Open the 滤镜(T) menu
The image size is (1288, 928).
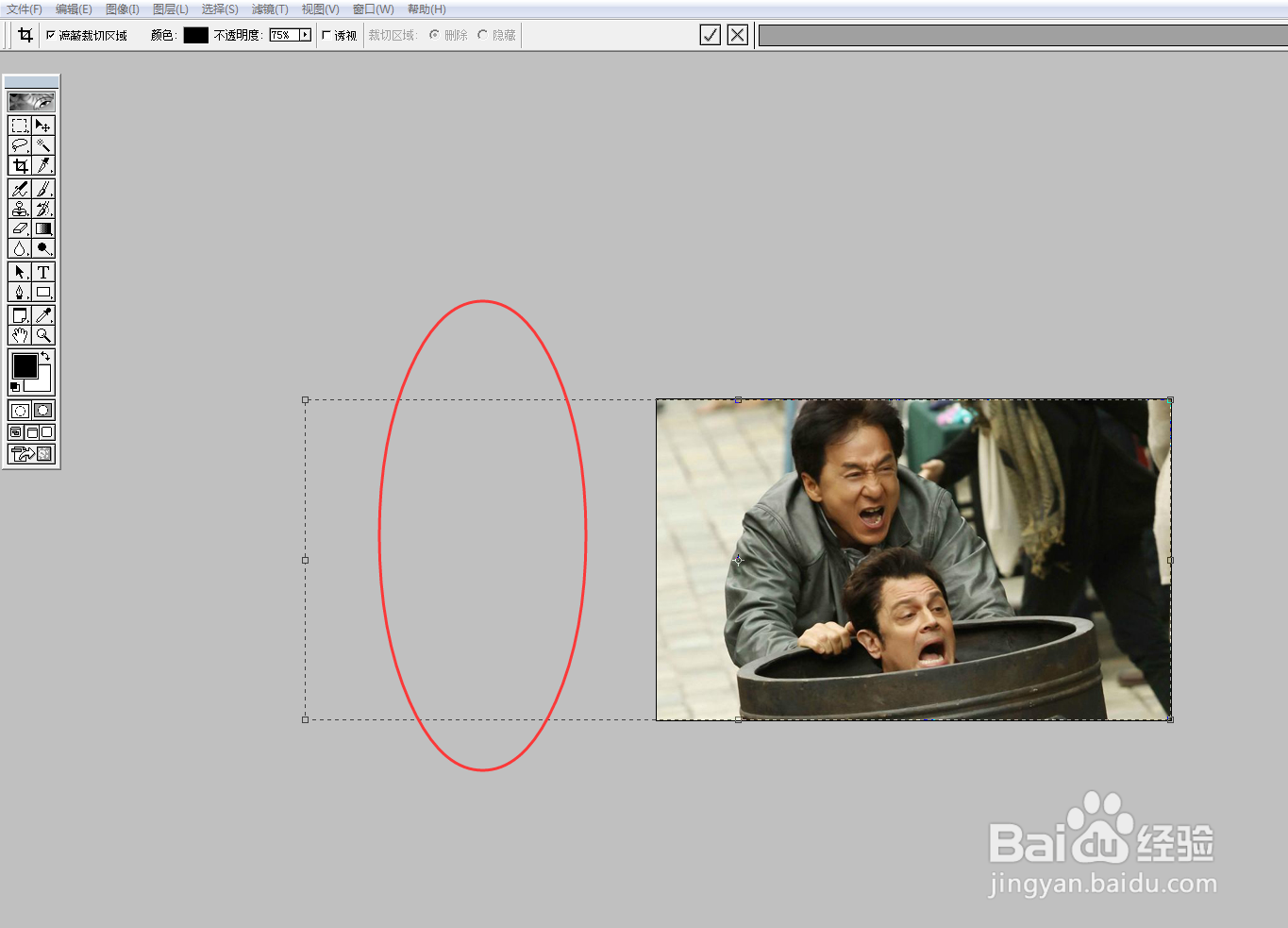pyautogui.click(x=270, y=8)
